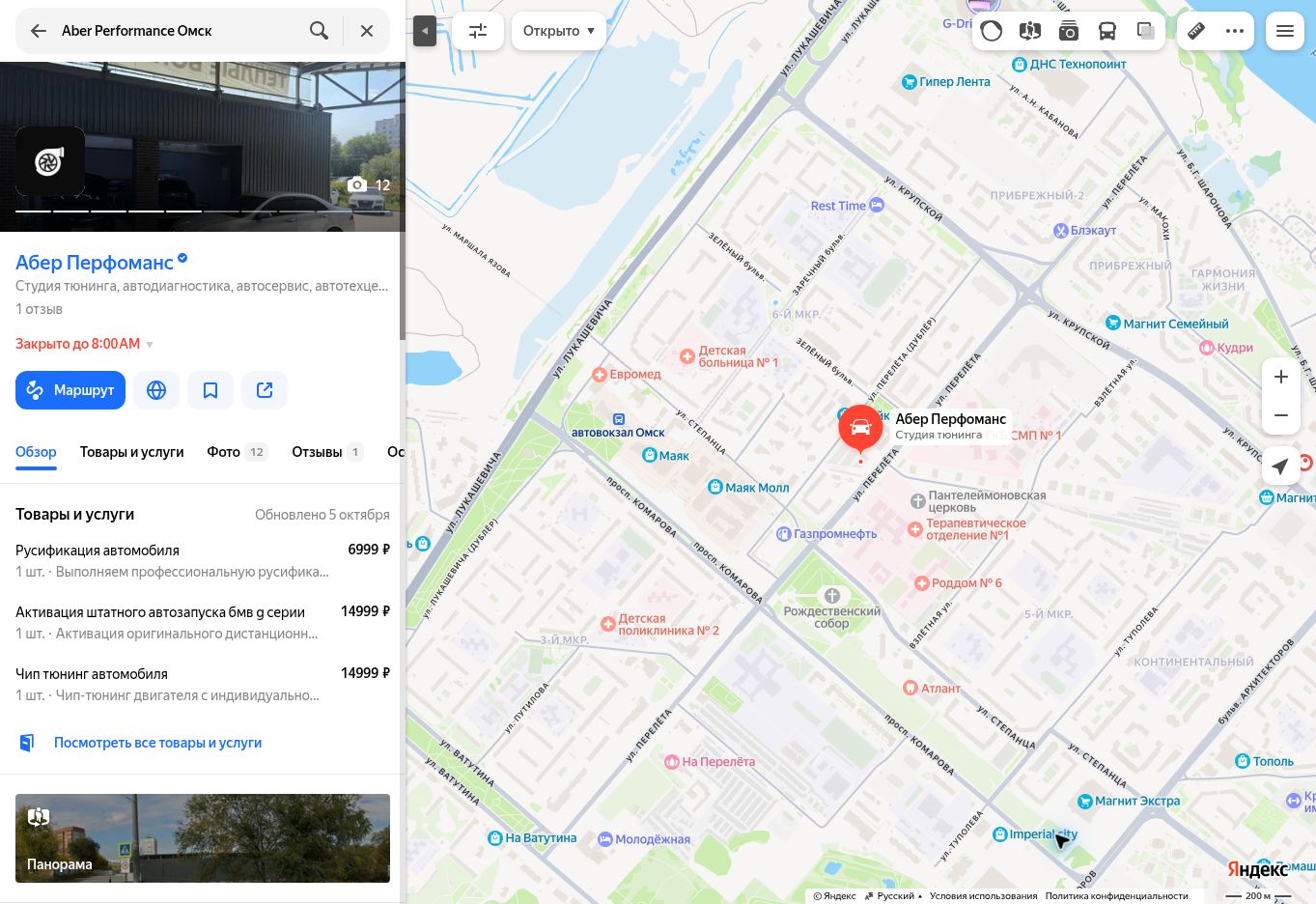Toggle the public transport bus icon
The height and width of the screenshot is (904, 1316).
[1107, 31]
